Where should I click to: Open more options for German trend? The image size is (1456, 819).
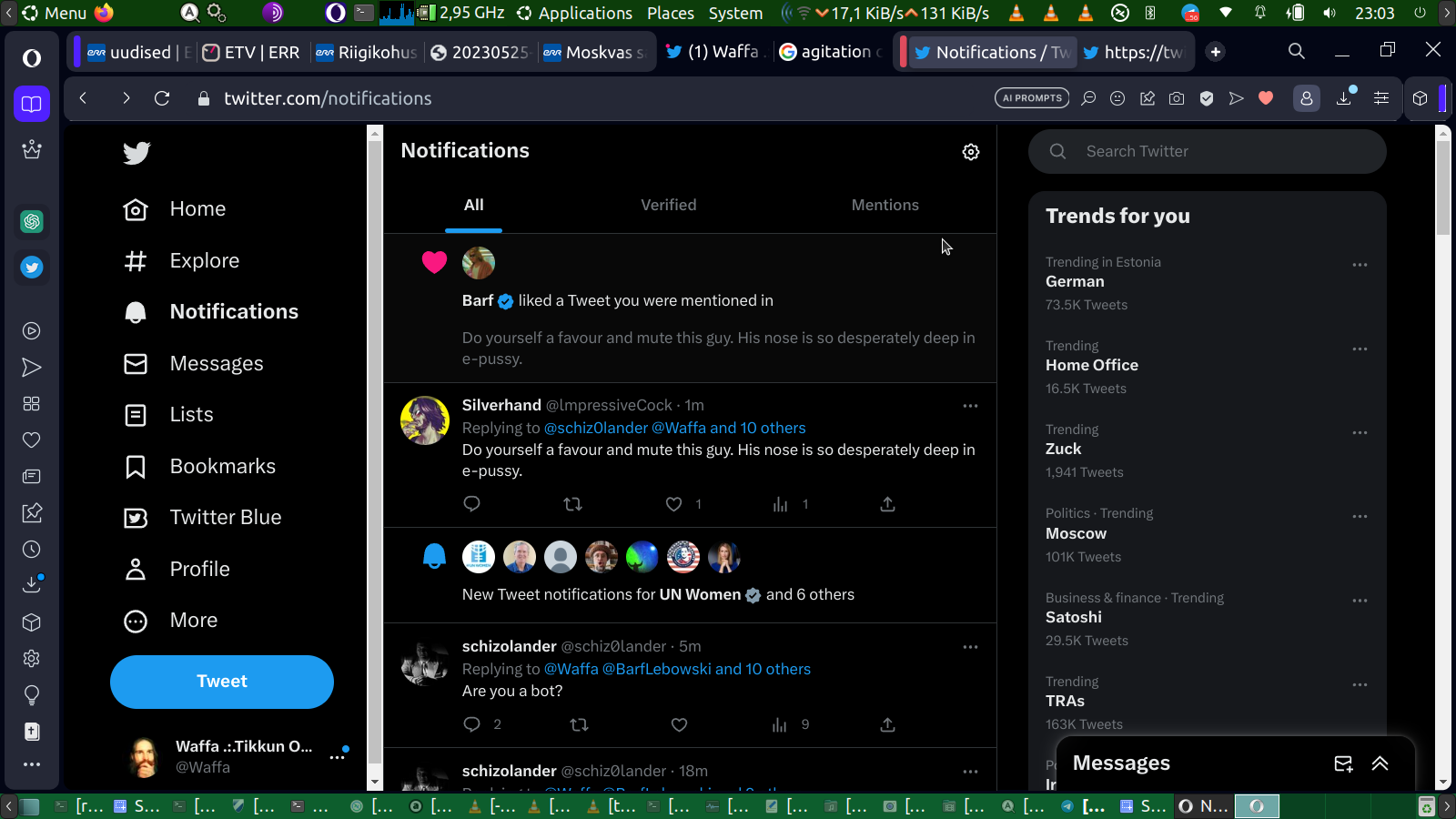(x=1360, y=265)
